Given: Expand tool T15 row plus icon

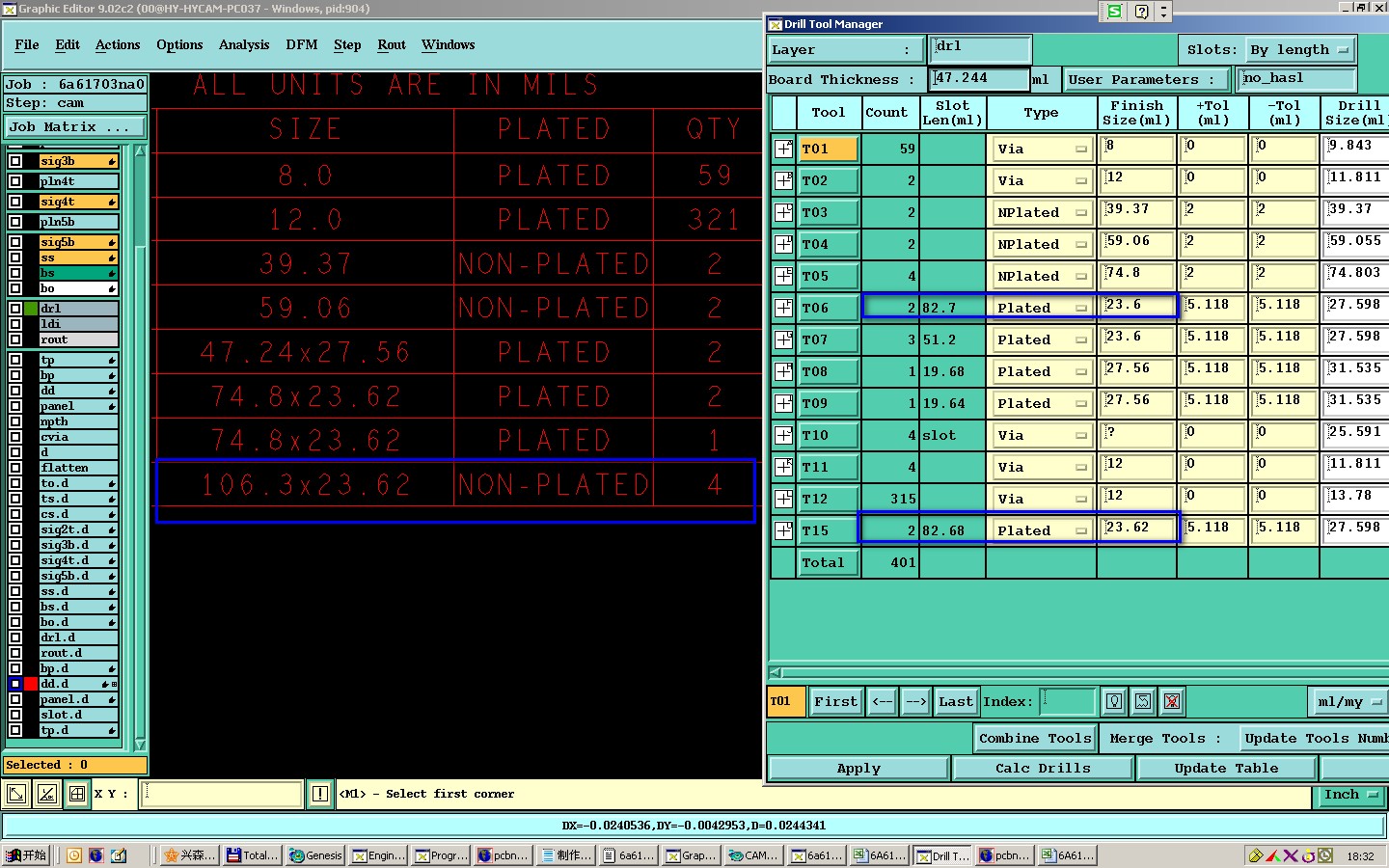Looking at the screenshot, I should [783, 530].
